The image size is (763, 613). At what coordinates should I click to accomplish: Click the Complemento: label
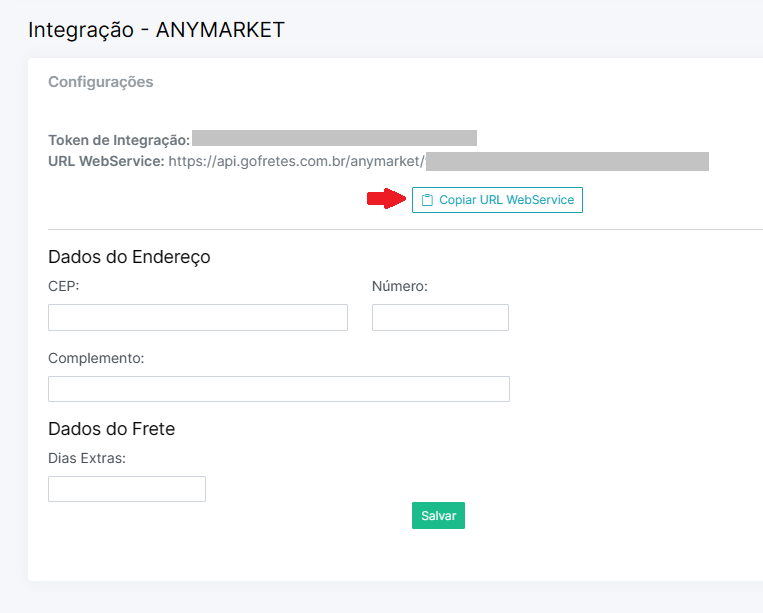[96, 358]
